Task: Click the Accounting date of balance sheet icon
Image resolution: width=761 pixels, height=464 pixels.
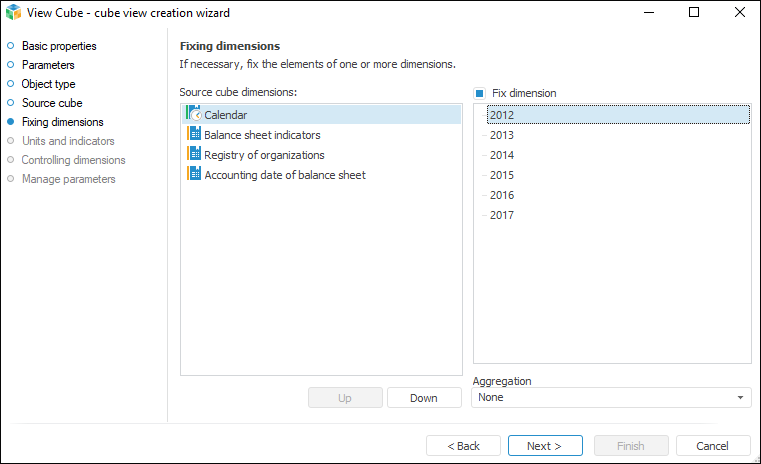Action: 195,175
